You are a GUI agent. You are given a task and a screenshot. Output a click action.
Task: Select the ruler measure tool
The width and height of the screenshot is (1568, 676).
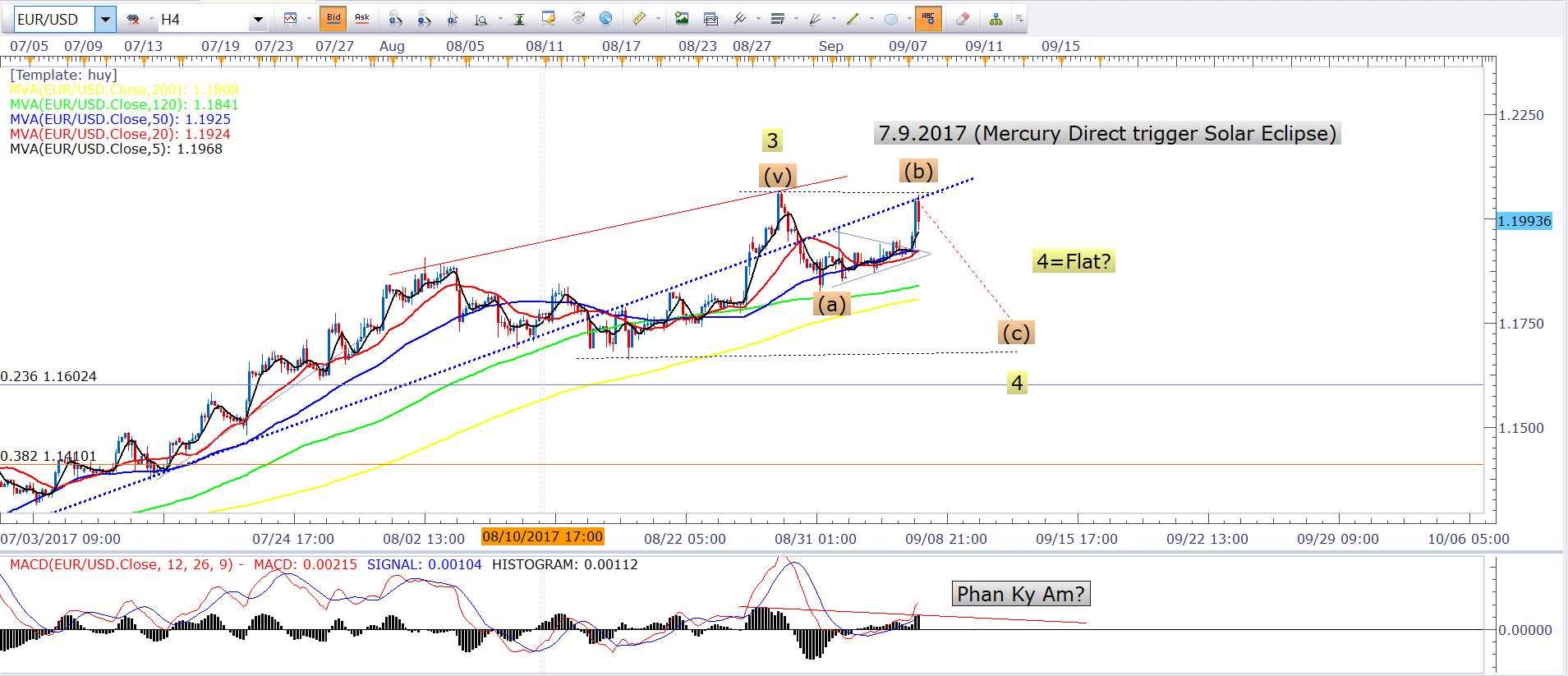click(638, 19)
